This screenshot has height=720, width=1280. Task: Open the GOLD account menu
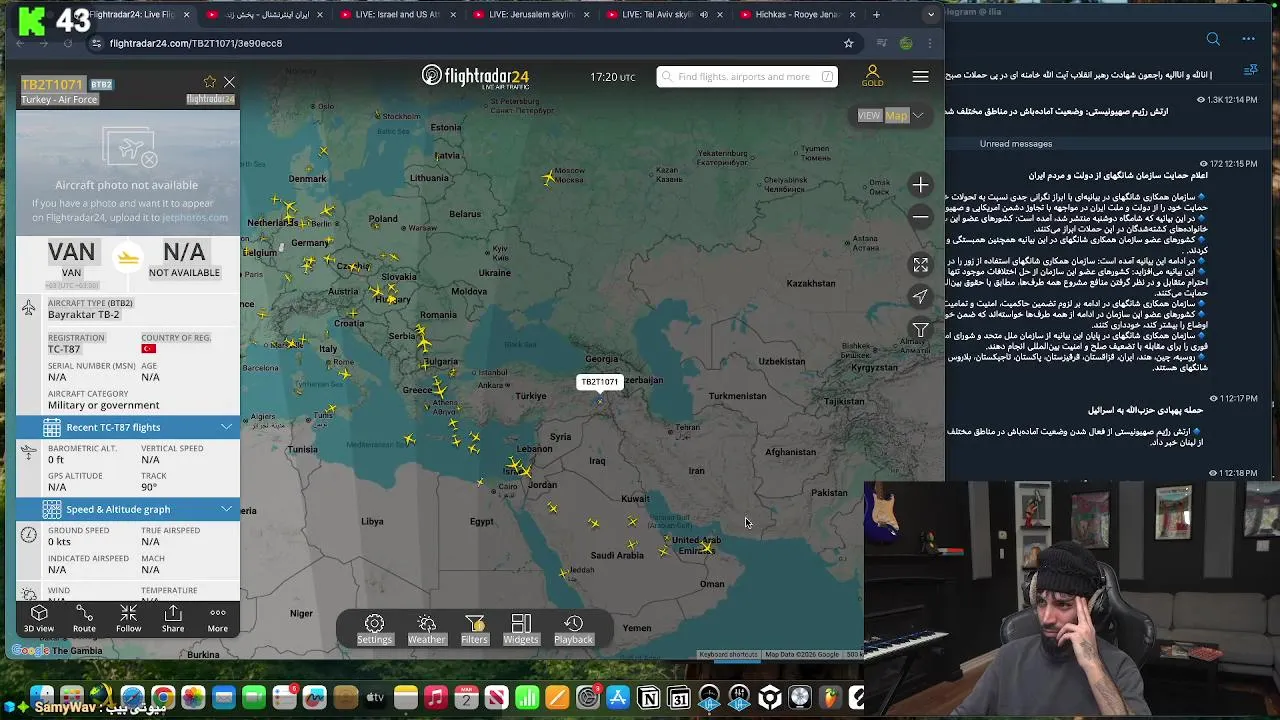pyautogui.click(x=872, y=76)
